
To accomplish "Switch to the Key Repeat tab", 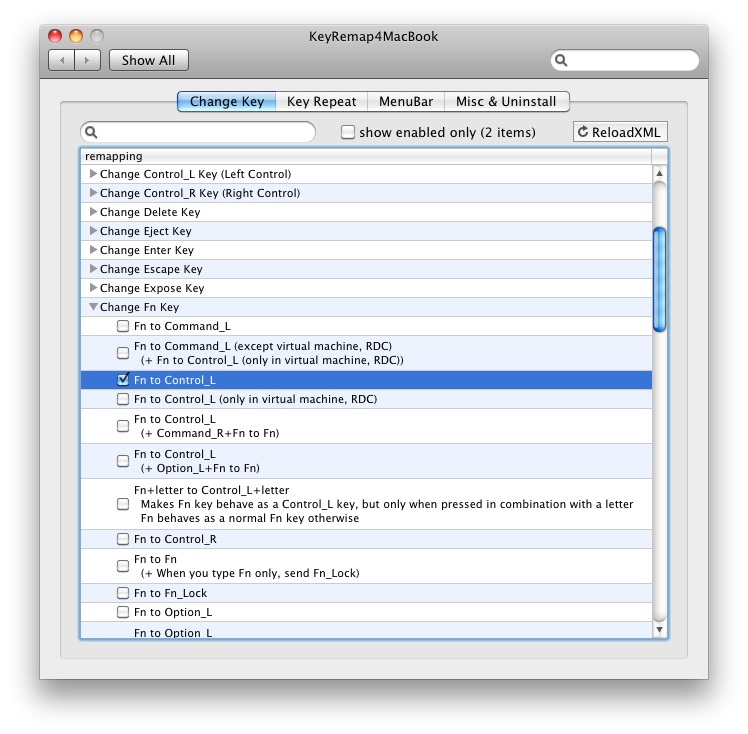I will [321, 101].
